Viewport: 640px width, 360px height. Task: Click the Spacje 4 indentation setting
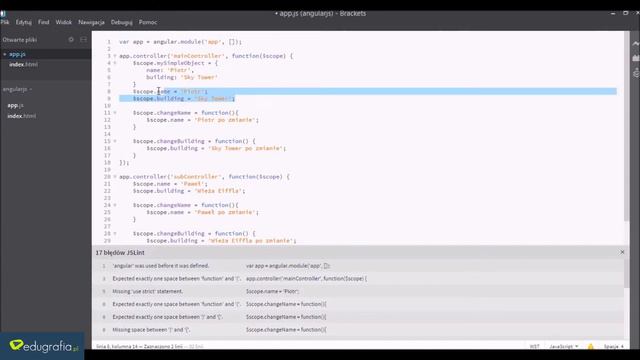click(613, 347)
